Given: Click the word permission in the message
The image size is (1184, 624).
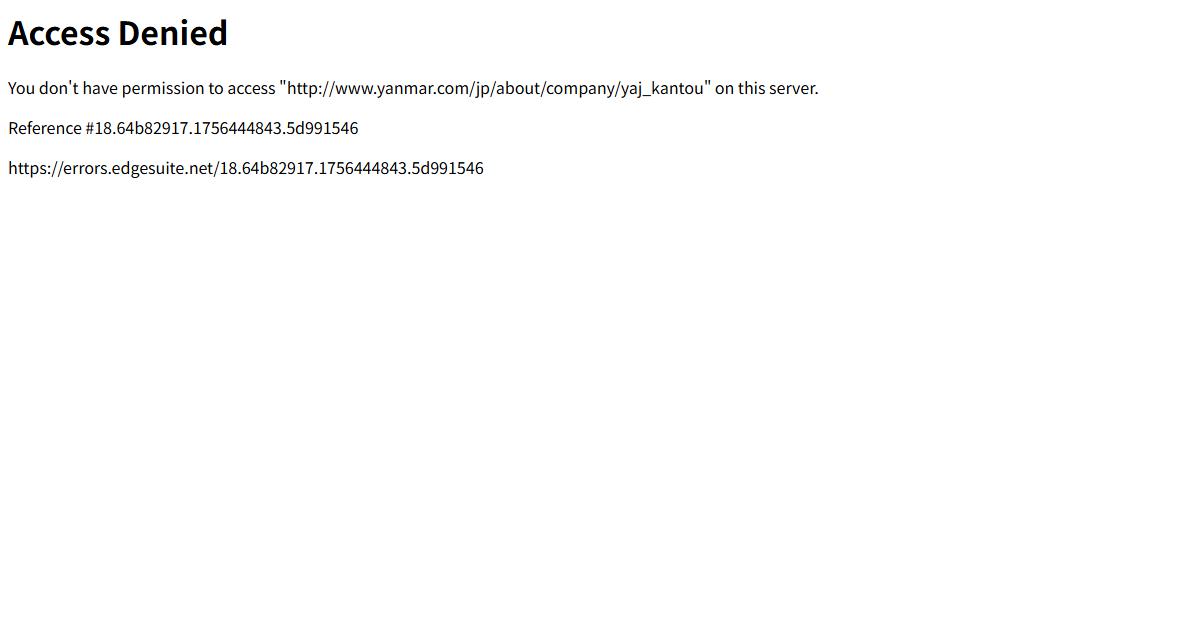Looking at the screenshot, I should [163, 88].
